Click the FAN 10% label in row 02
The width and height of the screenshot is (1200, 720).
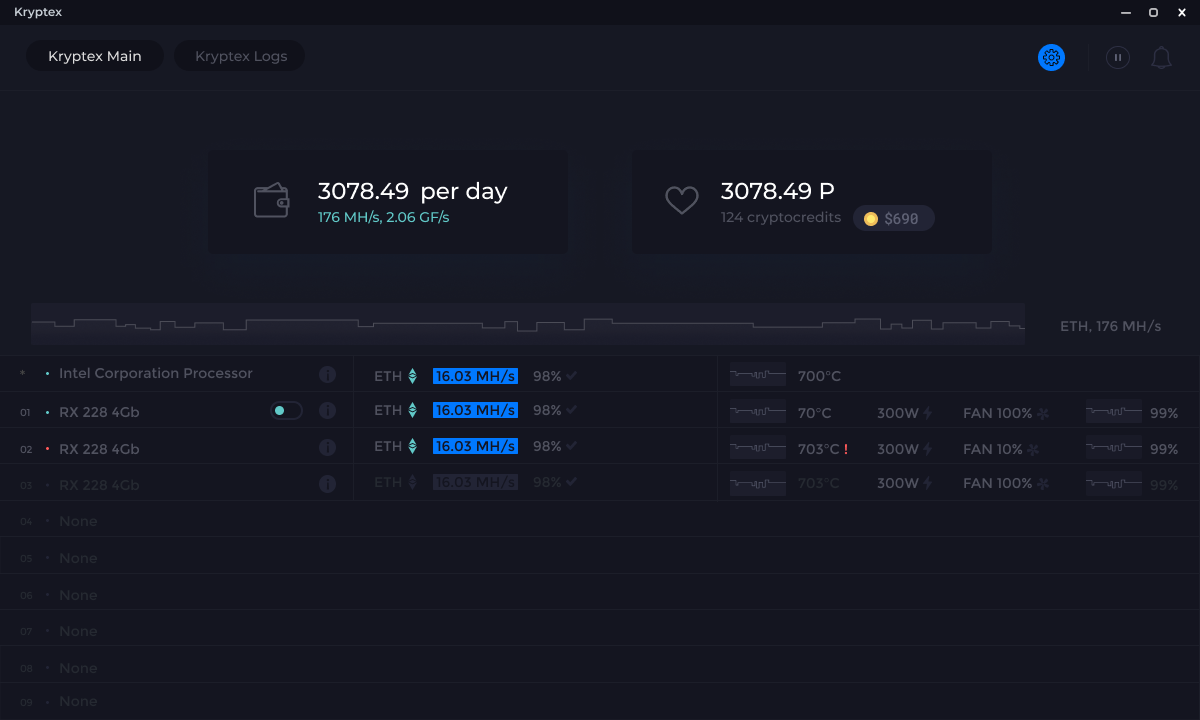click(x=993, y=449)
